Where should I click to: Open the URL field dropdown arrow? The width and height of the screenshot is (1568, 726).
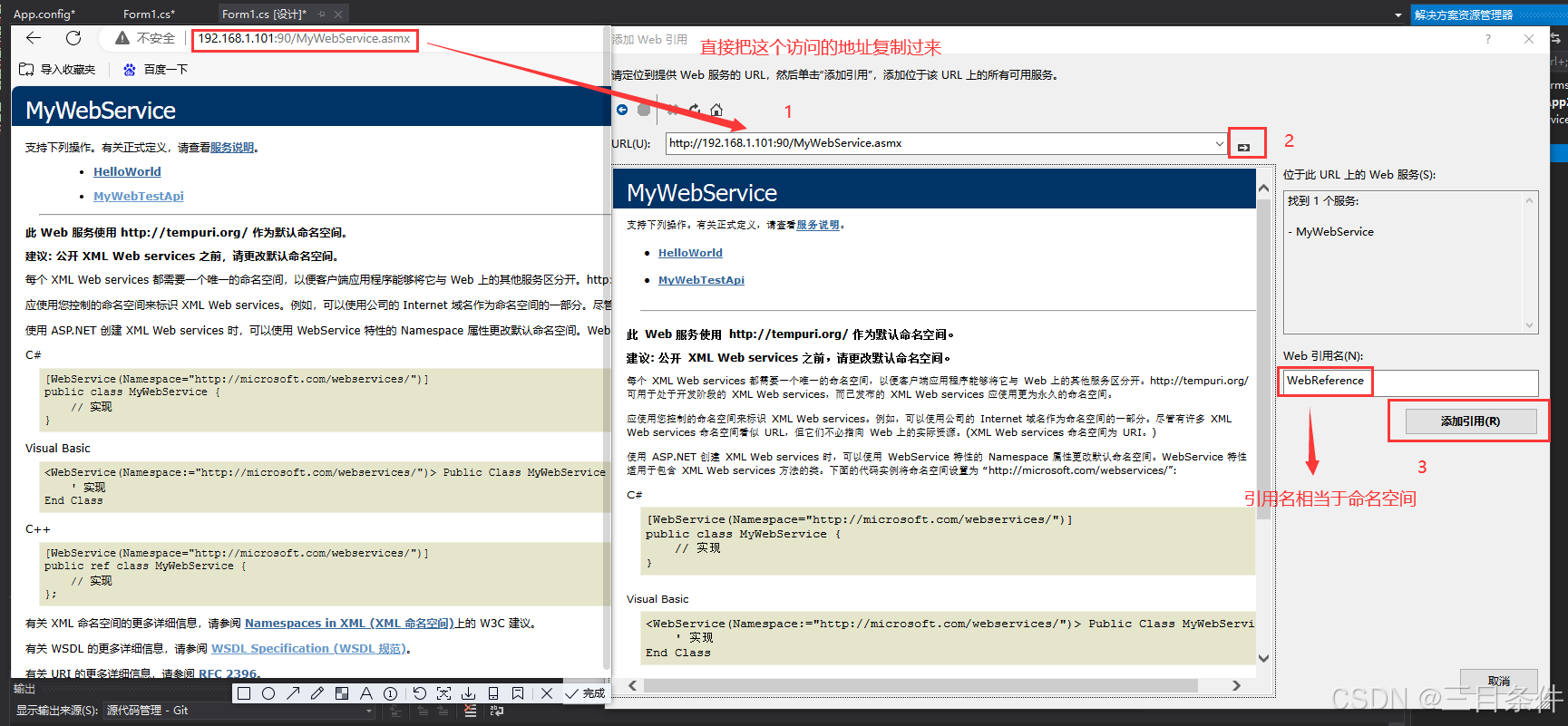[1219, 143]
